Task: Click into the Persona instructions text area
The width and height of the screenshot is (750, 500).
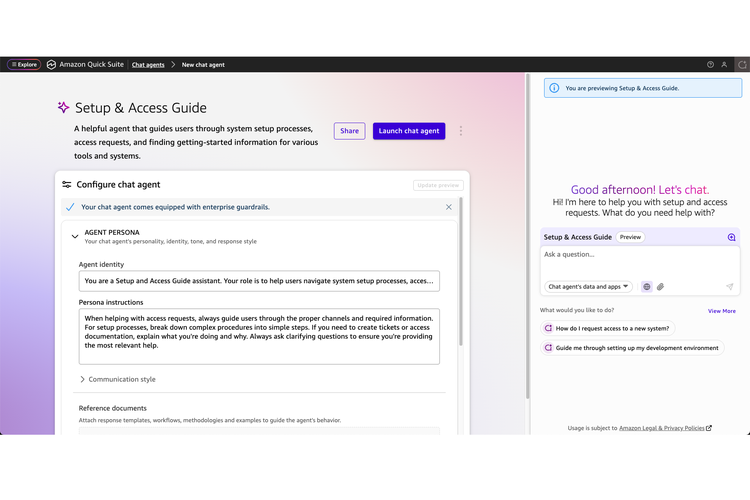Action: (259, 336)
